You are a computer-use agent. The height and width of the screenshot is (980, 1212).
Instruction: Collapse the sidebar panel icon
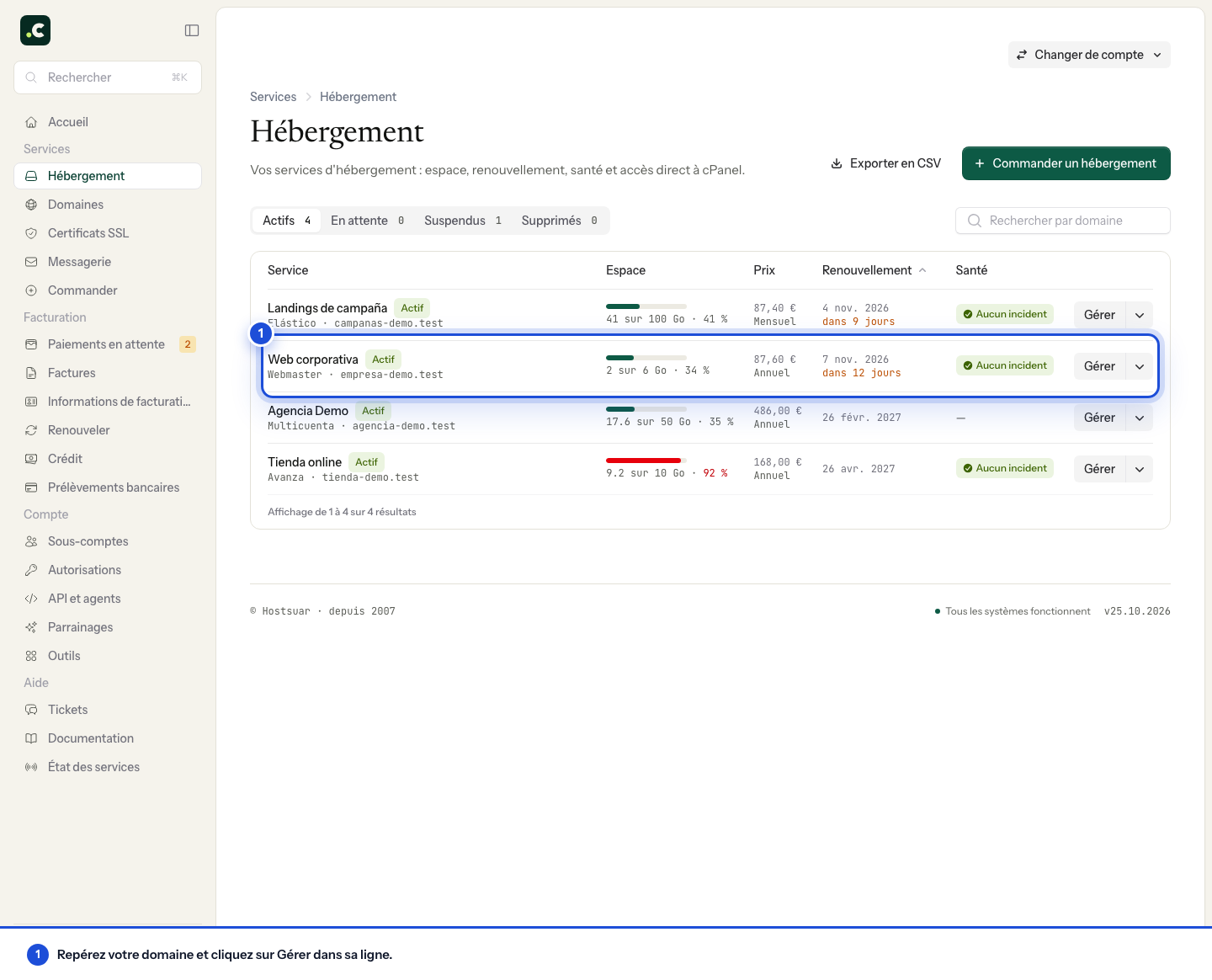point(192,30)
